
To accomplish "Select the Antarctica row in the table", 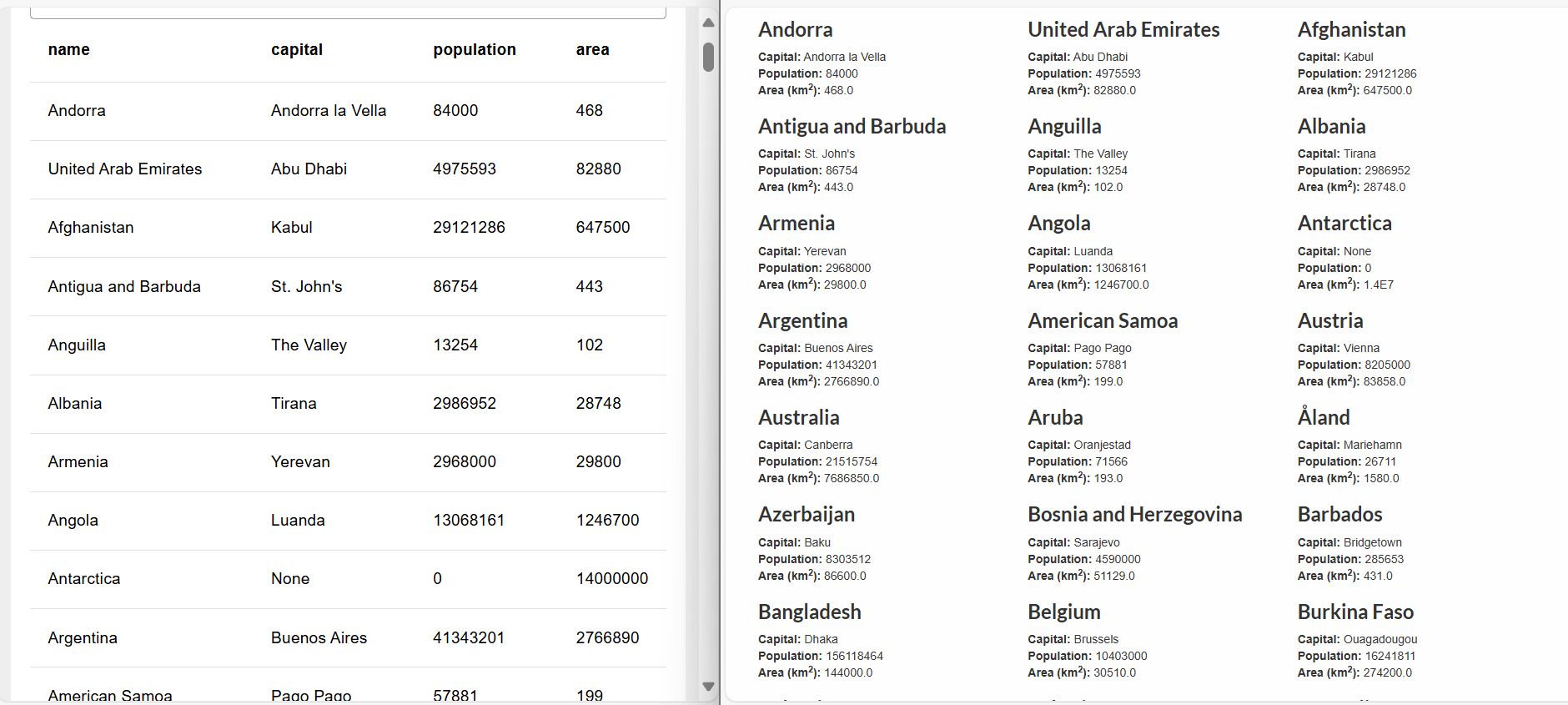I will (x=334, y=577).
